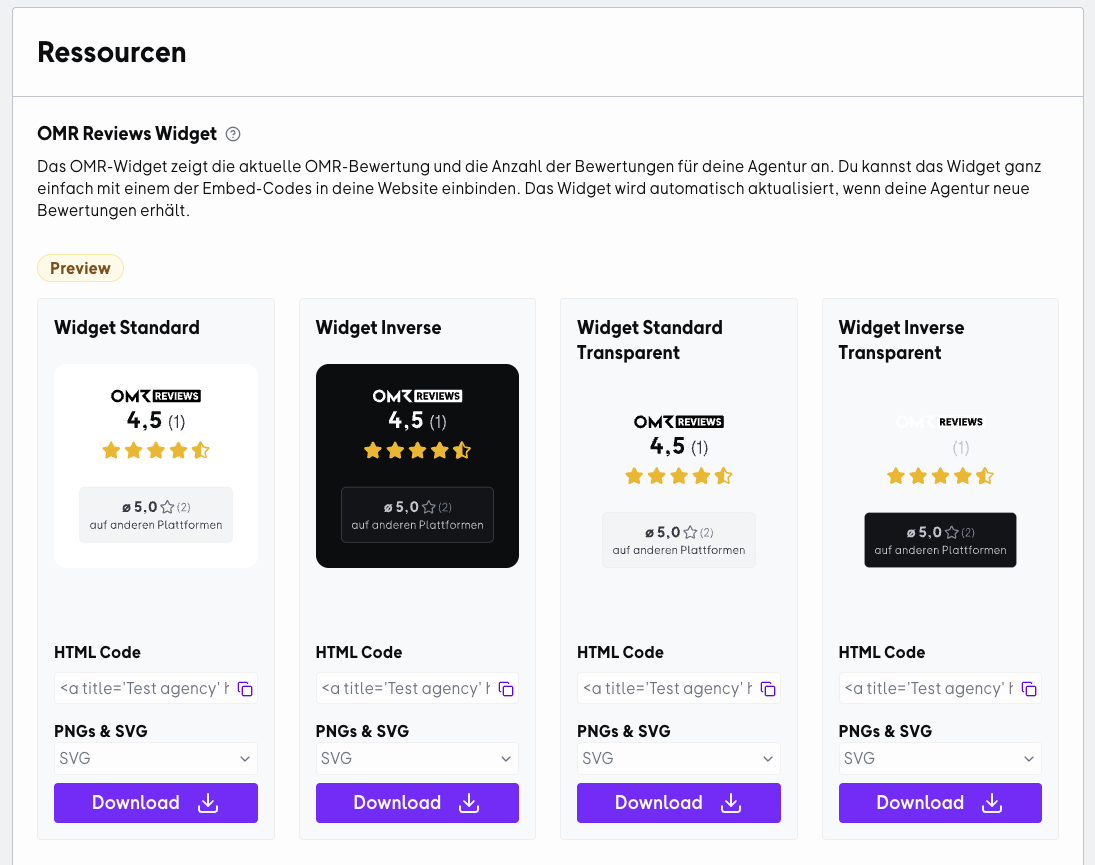This screenshot has height=865, width=1095.
Task: Expand the Widget Standard Transparent format selector
Action: 679,758
